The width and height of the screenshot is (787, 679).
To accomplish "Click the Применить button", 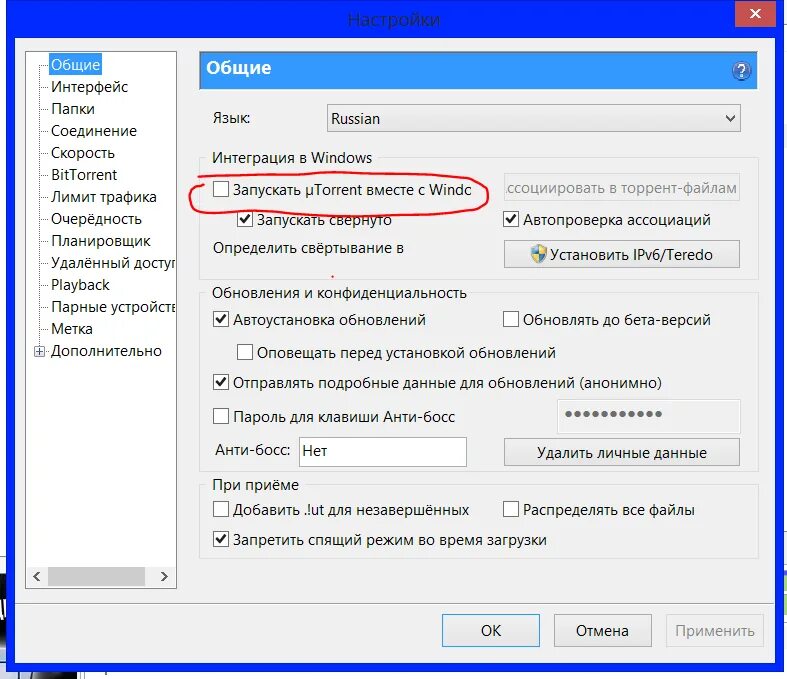I will pyautogui.click(x=715, y=630).
